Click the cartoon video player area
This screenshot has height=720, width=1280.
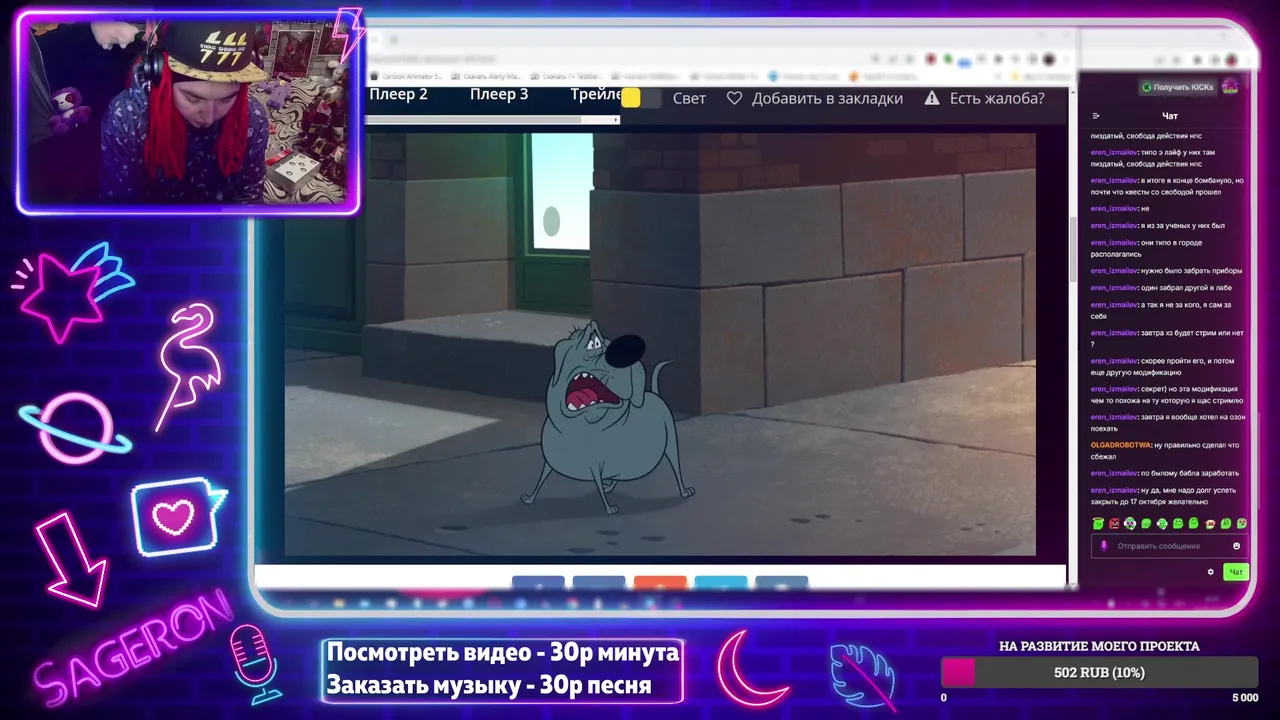(660, 344)
